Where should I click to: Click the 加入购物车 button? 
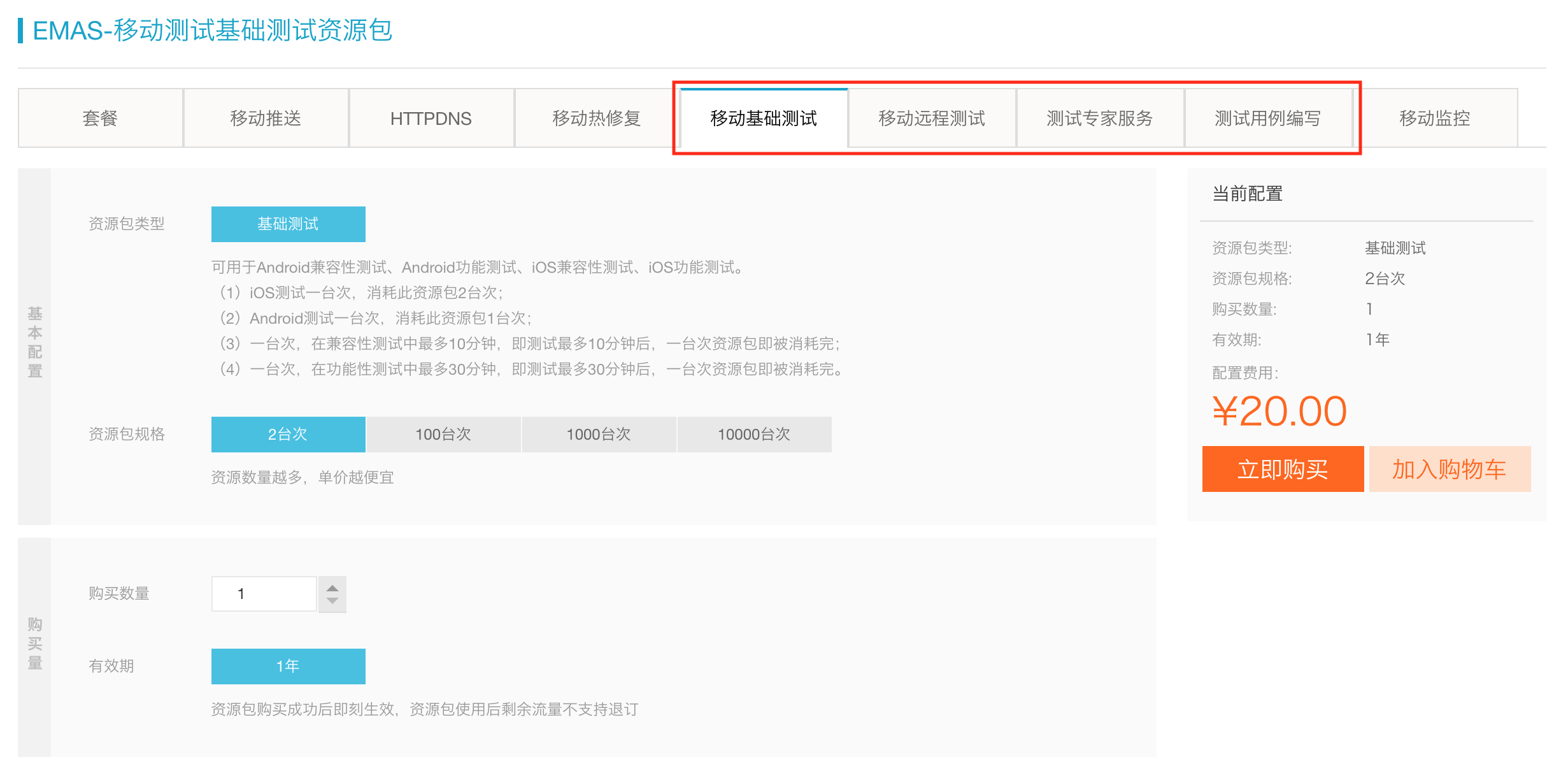tap(1450, 468)
